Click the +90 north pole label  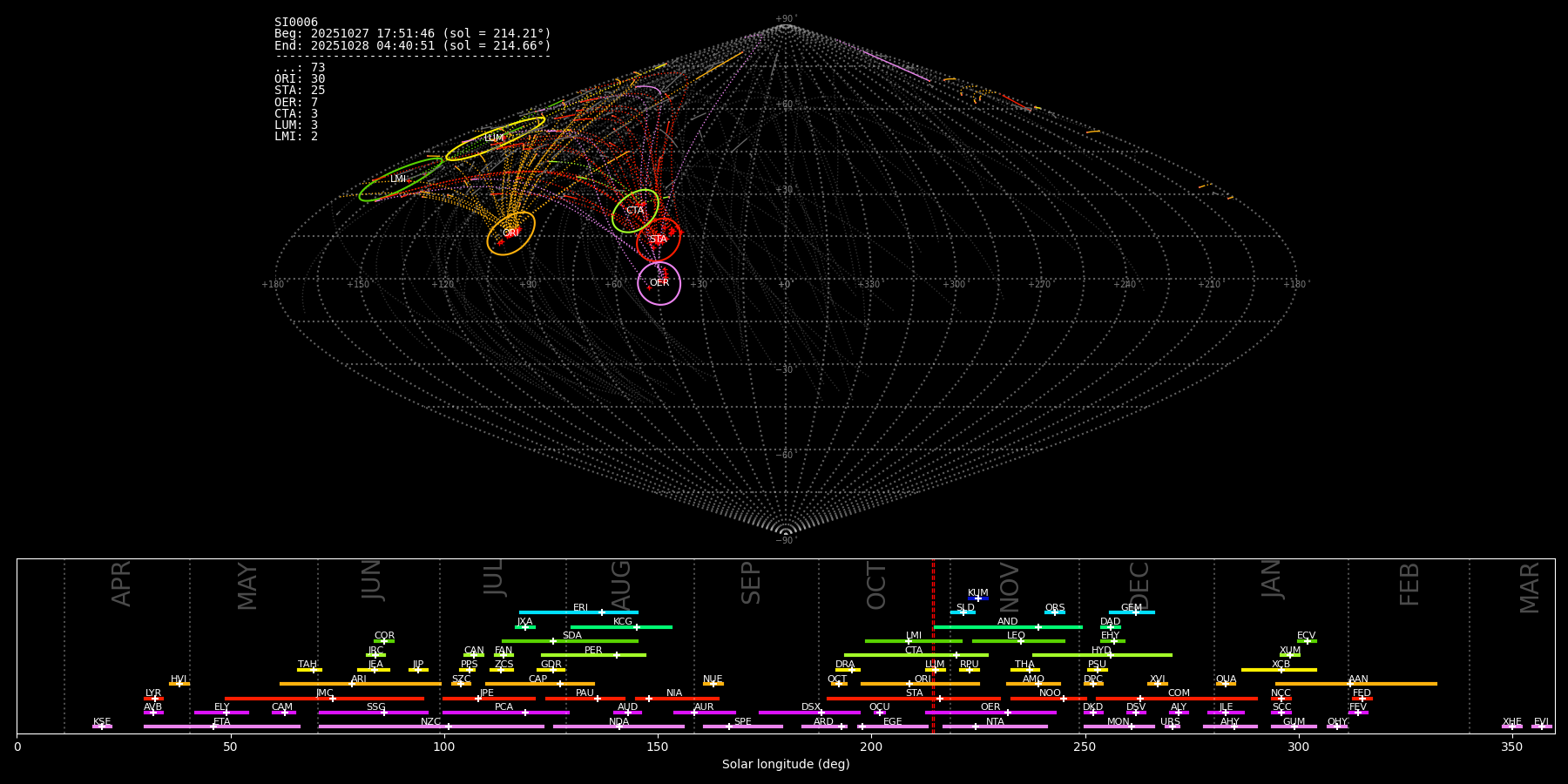[785, 19]
